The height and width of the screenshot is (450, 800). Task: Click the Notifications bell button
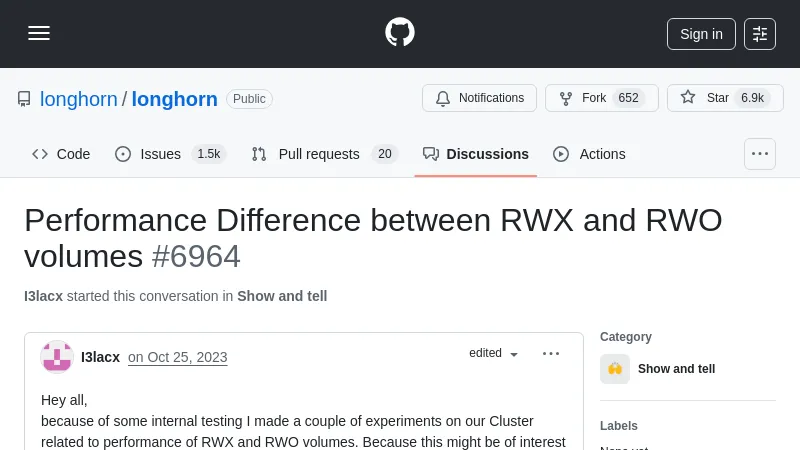[479, 98]
